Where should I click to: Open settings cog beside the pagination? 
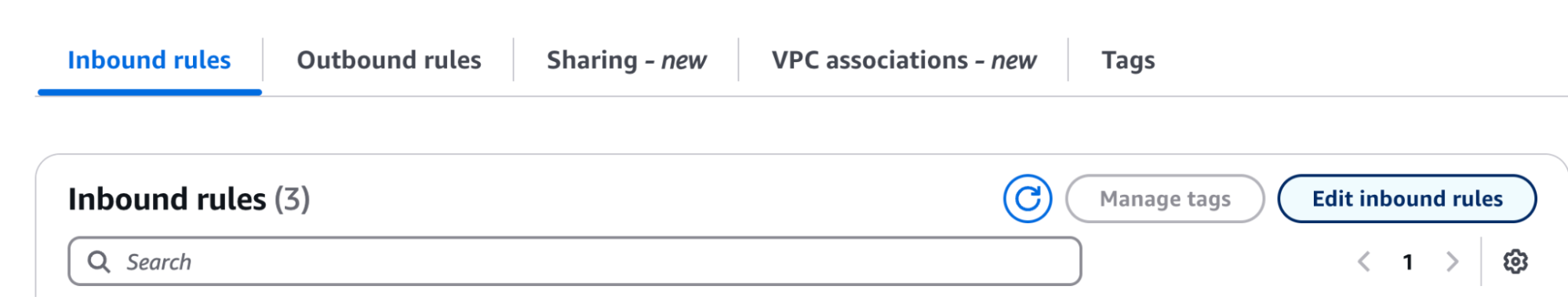[x=1515, y=262]
